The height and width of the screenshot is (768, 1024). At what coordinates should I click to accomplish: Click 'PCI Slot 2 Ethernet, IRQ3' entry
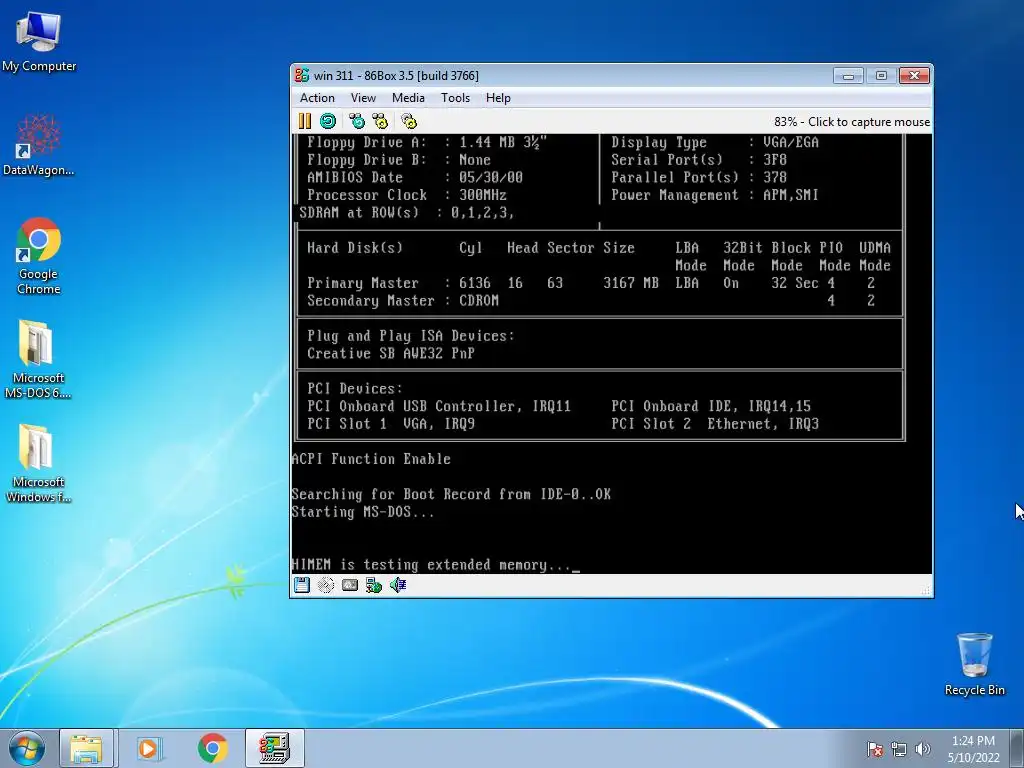714,424
